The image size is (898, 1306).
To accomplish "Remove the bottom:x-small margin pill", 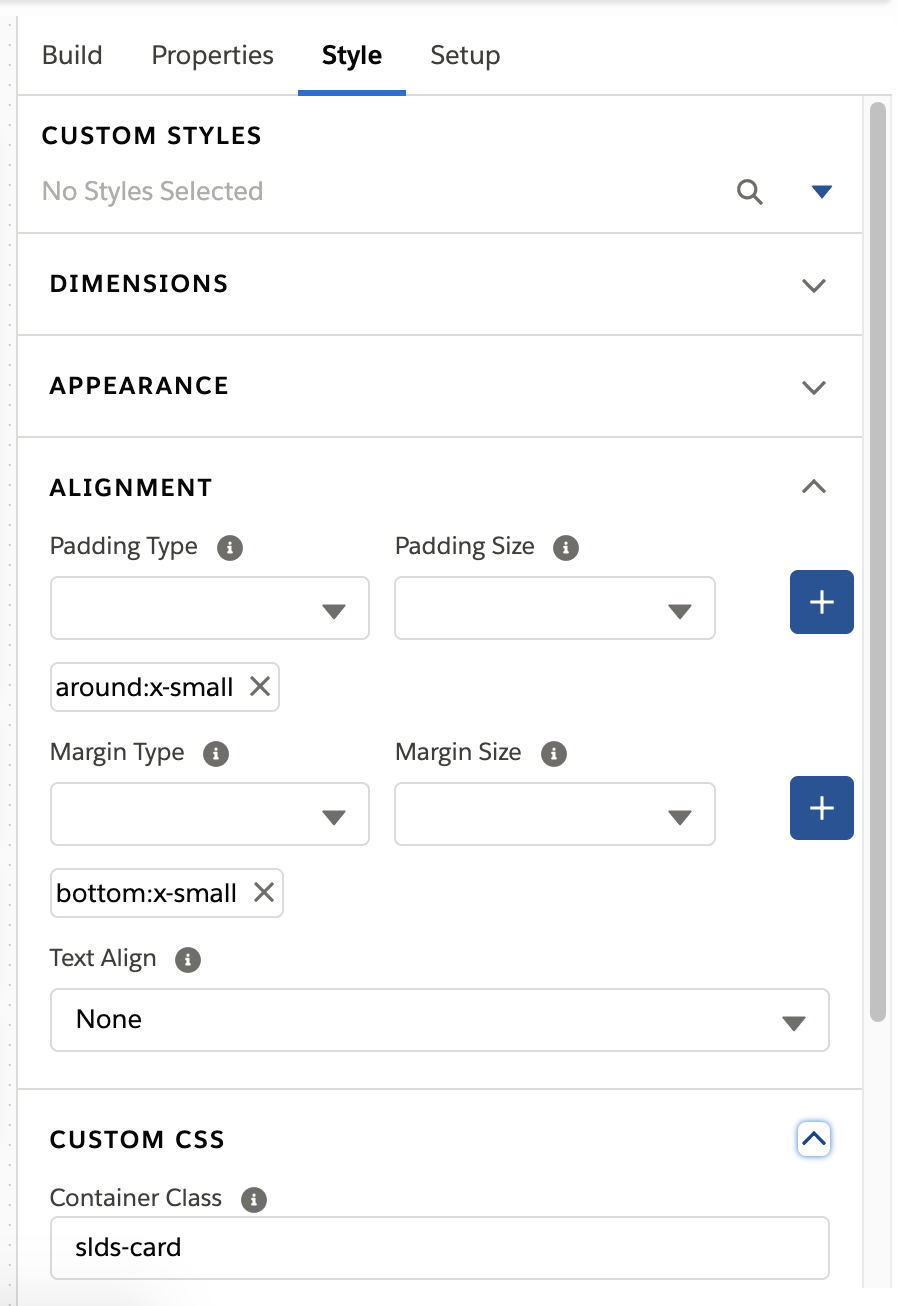I will pyautogui.click(x=263, y=893).
